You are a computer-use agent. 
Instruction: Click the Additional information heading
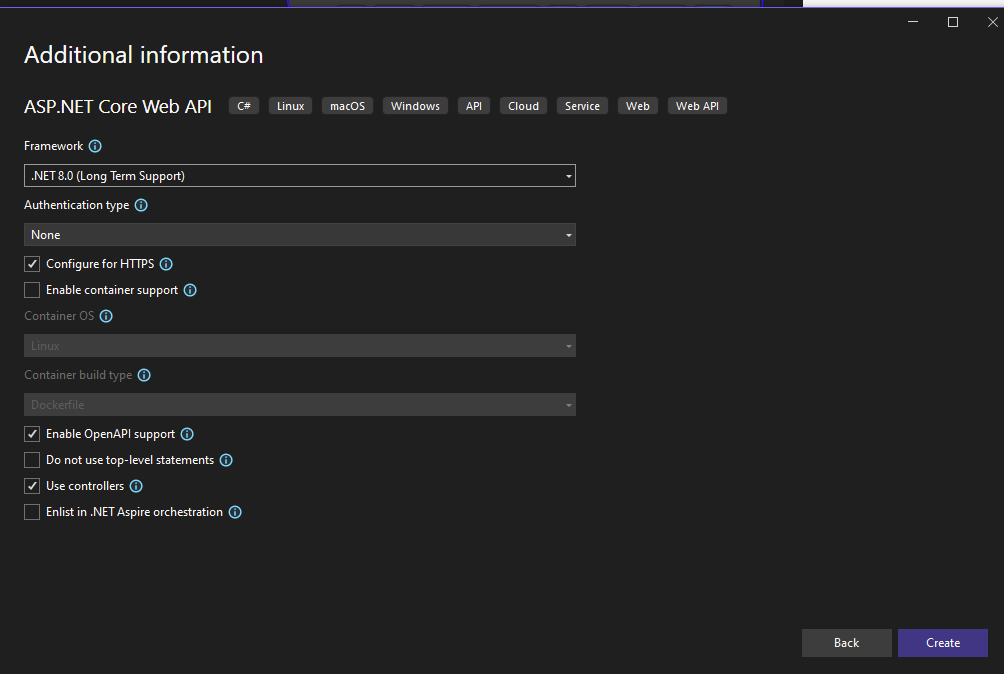143,55
